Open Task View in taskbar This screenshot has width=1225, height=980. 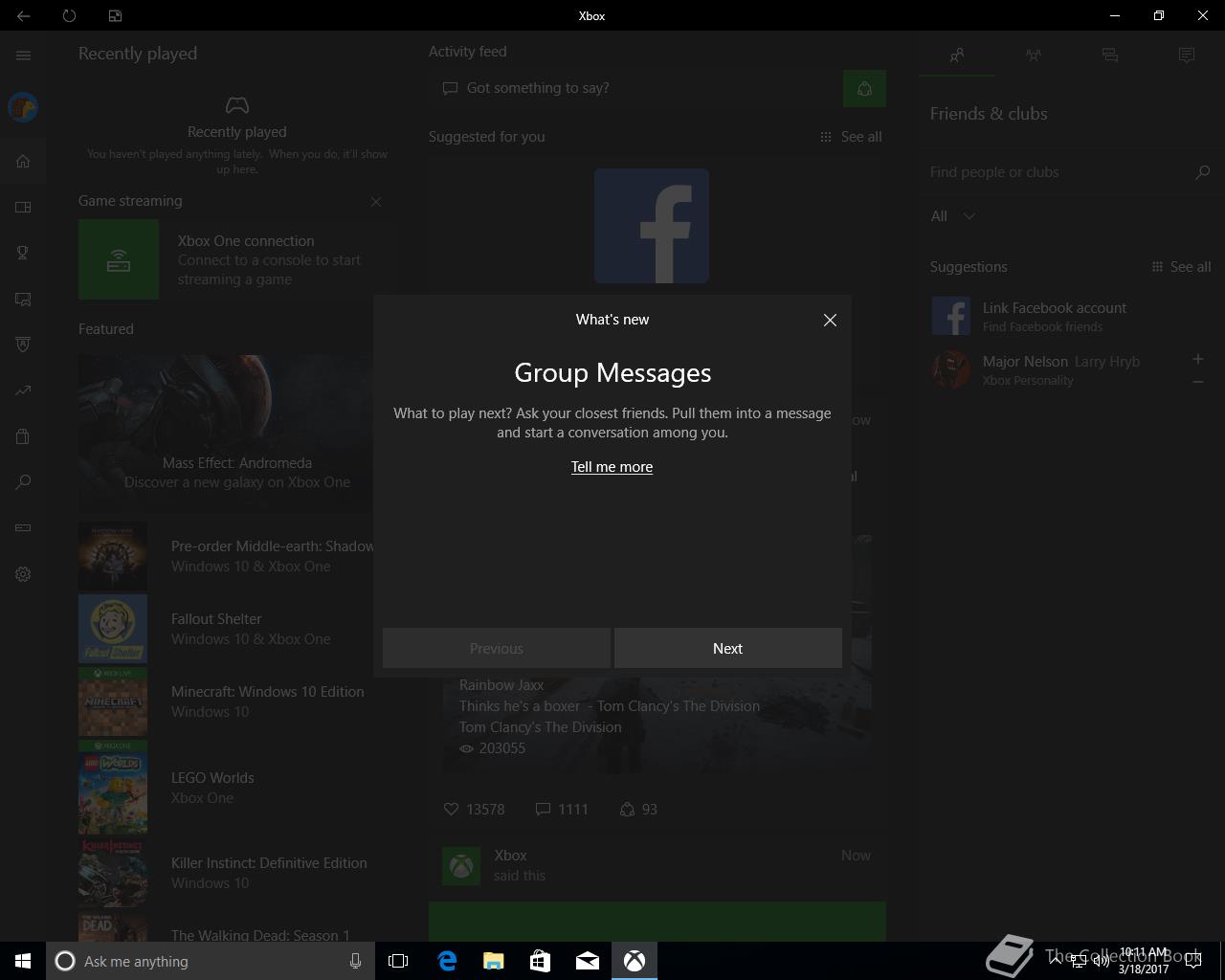point(398,961)
